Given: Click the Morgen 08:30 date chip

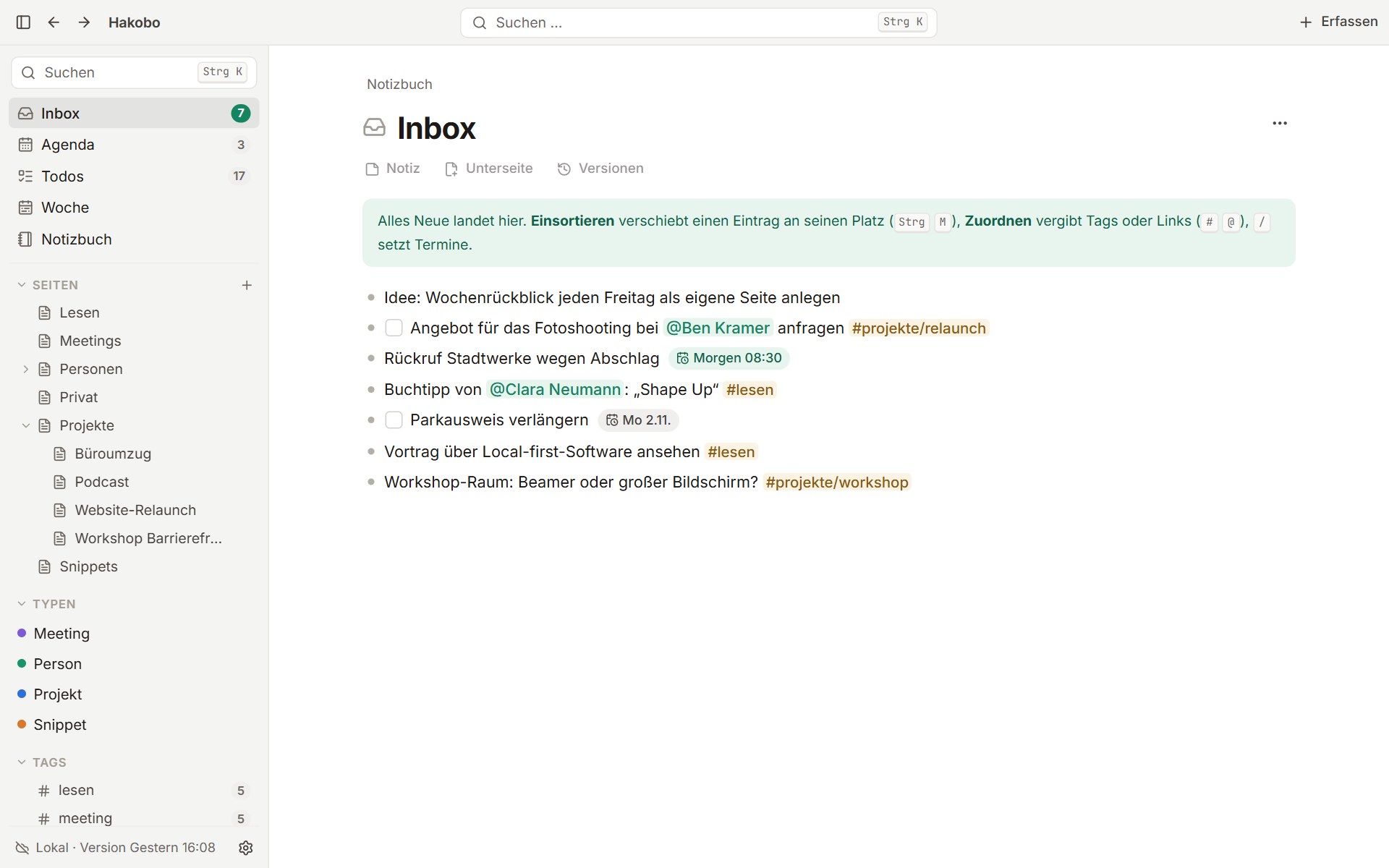Looking at the screenshot, I should coord(729,358).
